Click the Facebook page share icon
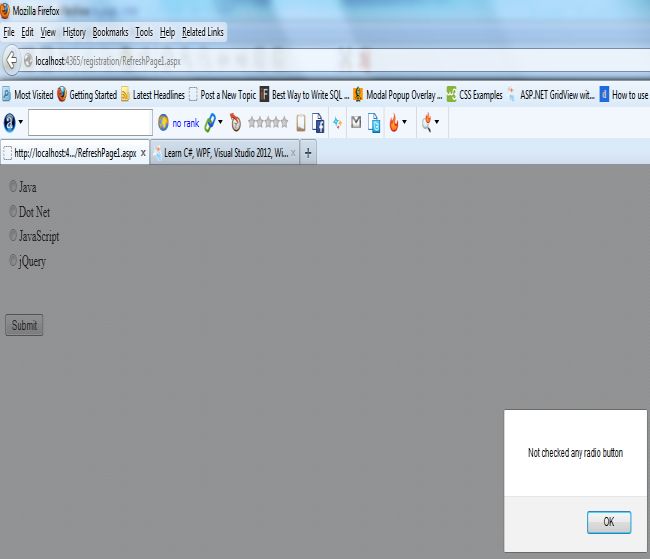This screenshot has height=559, width=650. (x=318, y=123)
